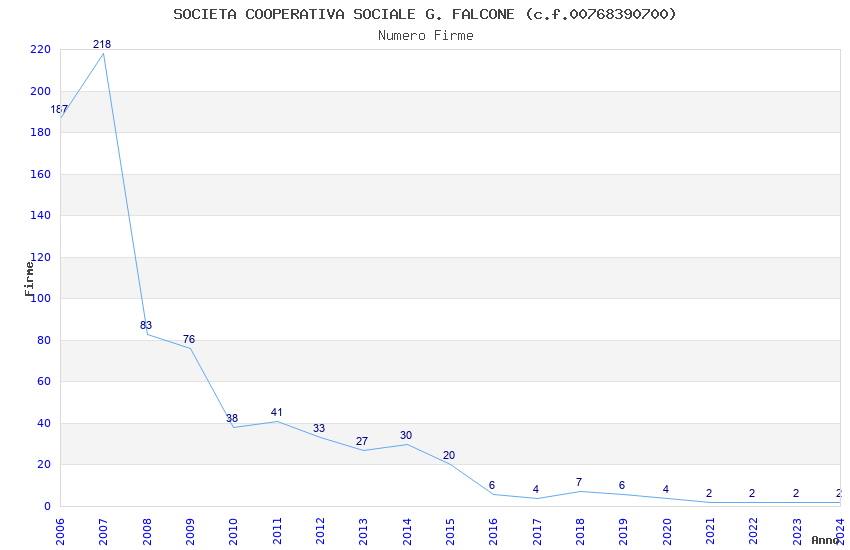Click x-axis year 2008
Screen dimensions: 850x550
(147, 531)
